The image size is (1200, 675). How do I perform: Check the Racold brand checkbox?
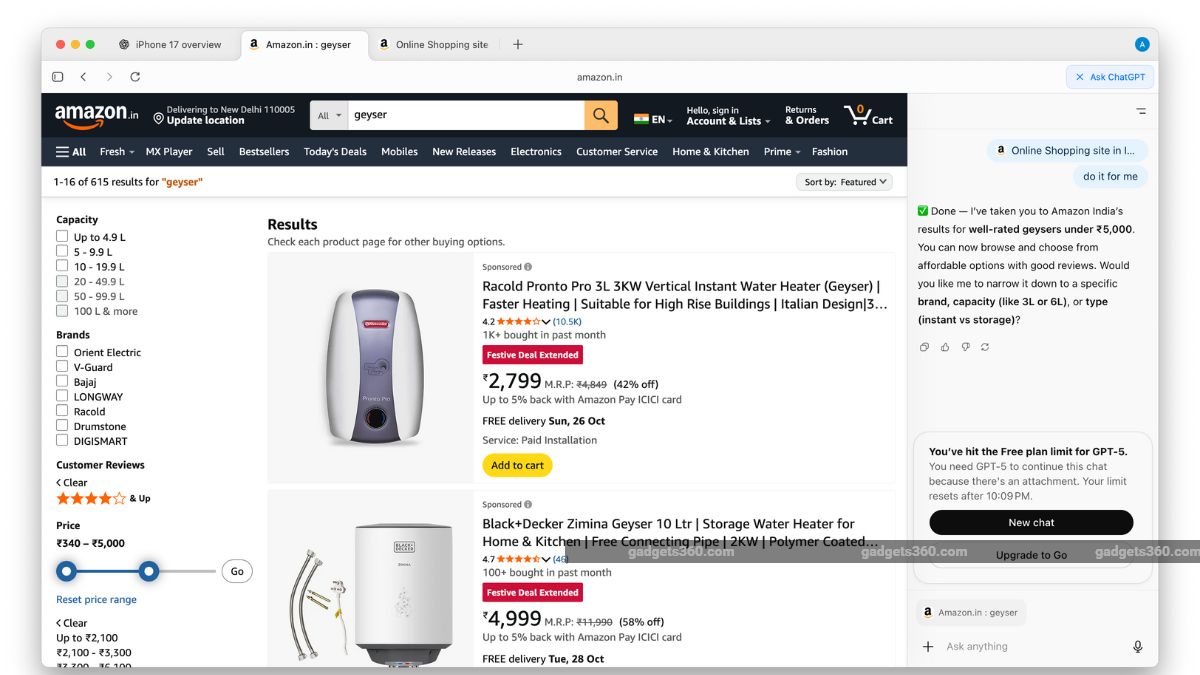62,411
